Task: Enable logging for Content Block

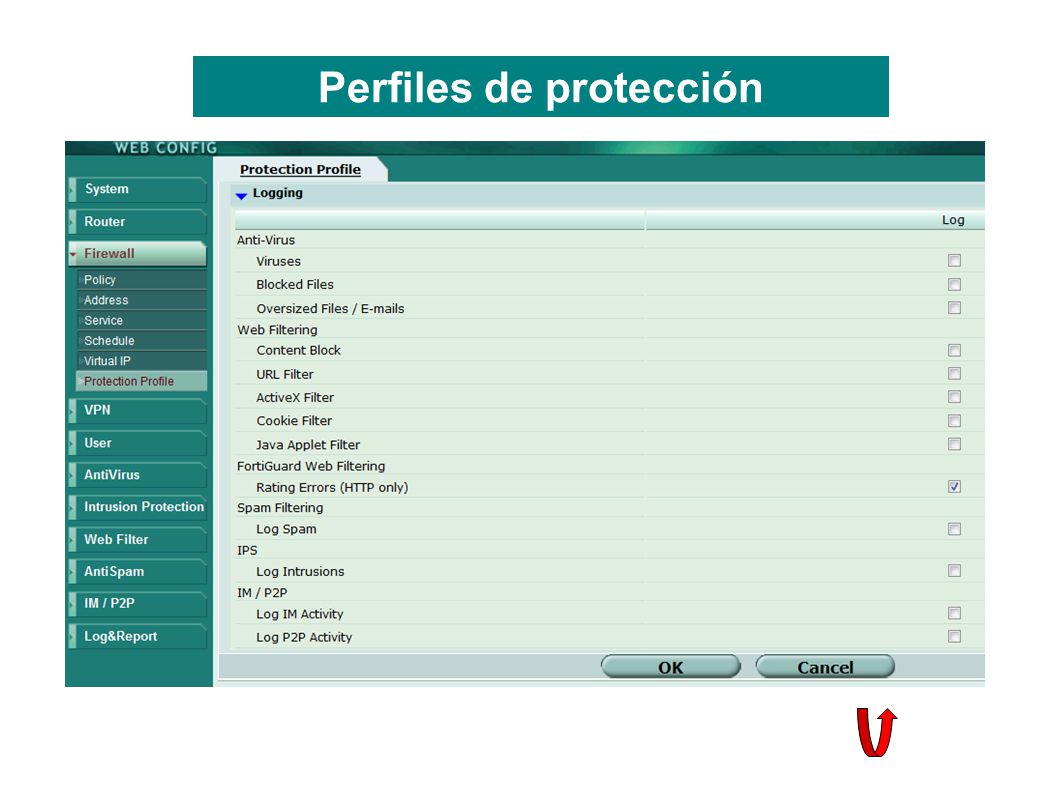Action: click(x=954, y=350)
